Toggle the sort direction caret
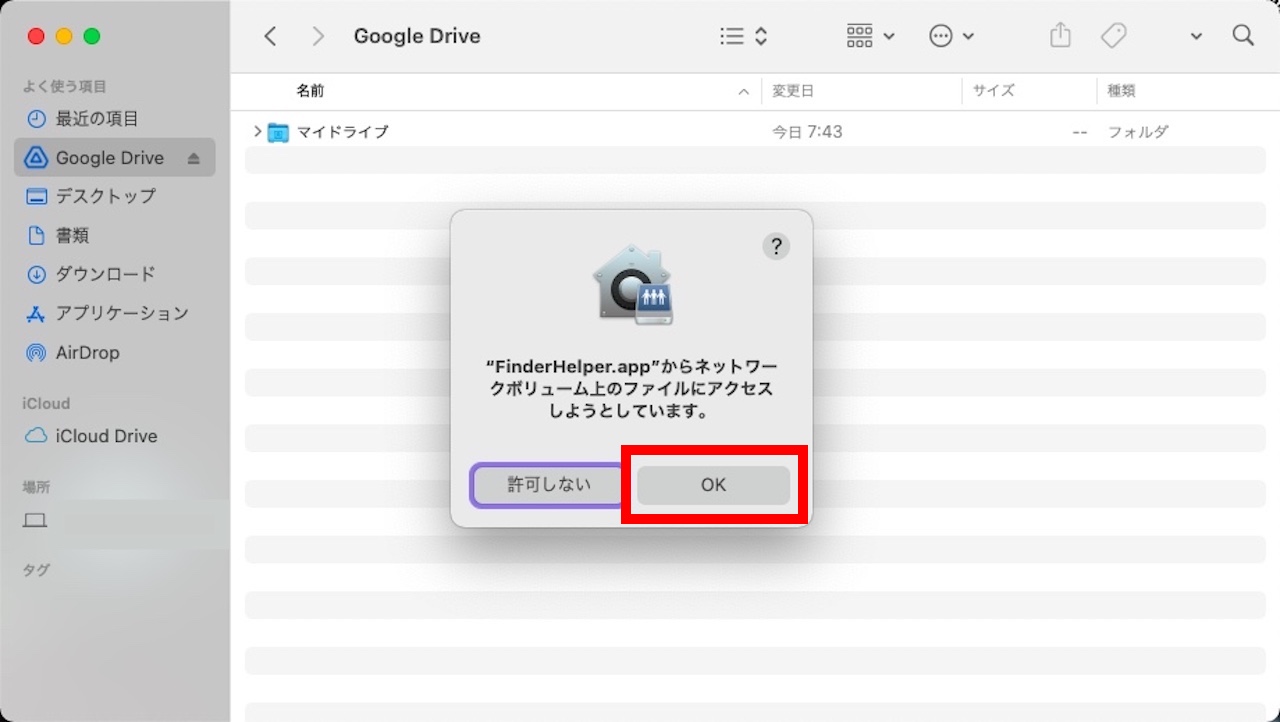Image resolution: width=1280 pixels, height=722 pixels. (x=743, y=92)
